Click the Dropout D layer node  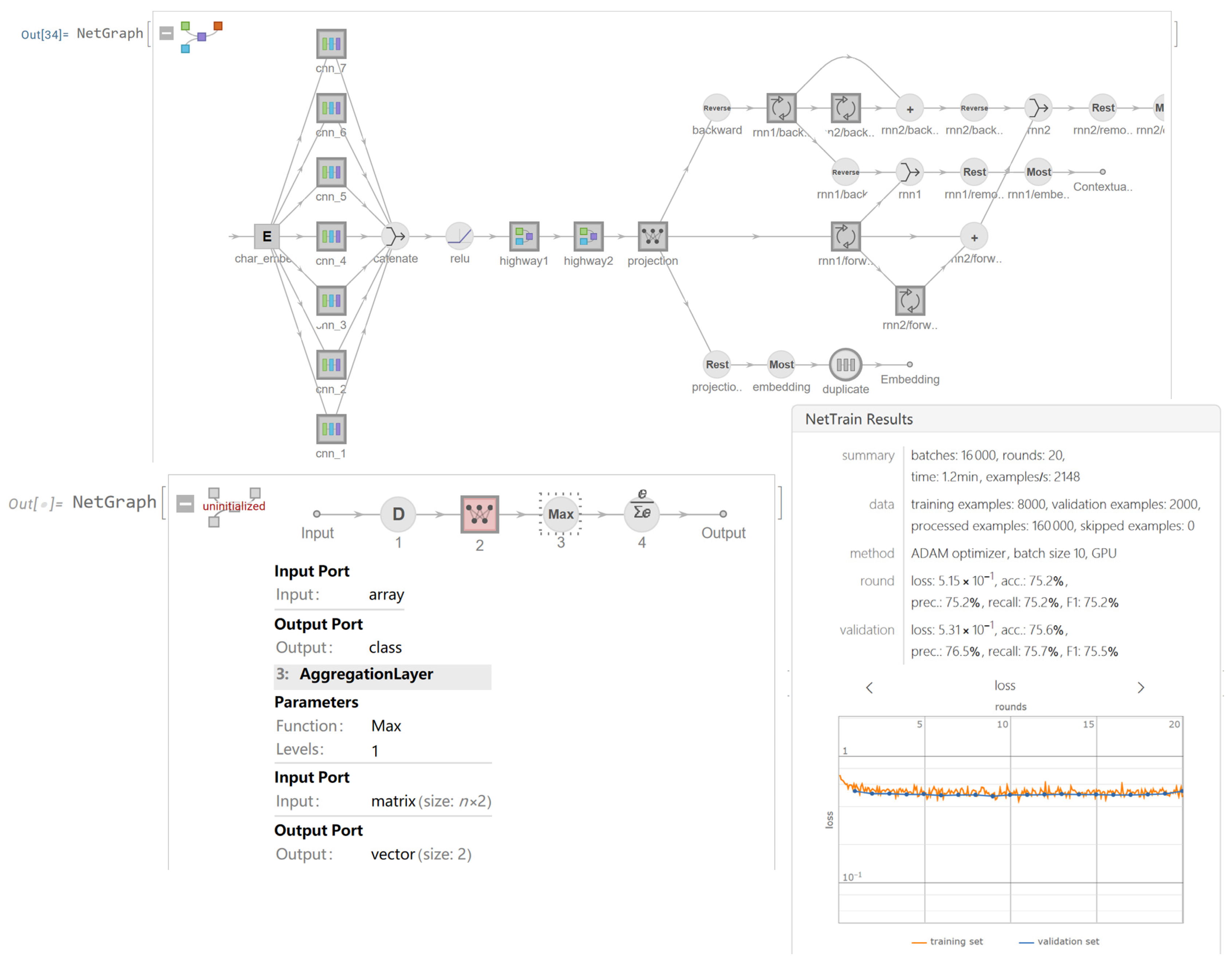397,513
